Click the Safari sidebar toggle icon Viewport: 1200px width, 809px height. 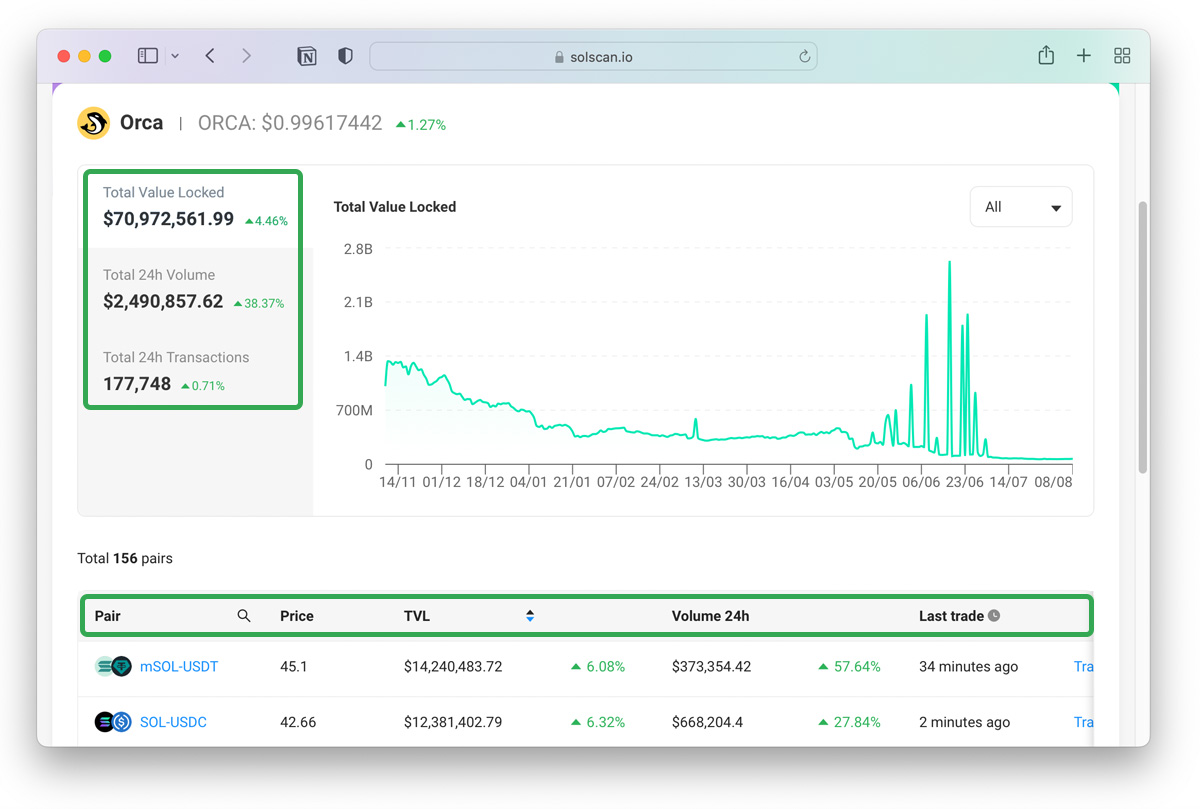tap(148, 56)
